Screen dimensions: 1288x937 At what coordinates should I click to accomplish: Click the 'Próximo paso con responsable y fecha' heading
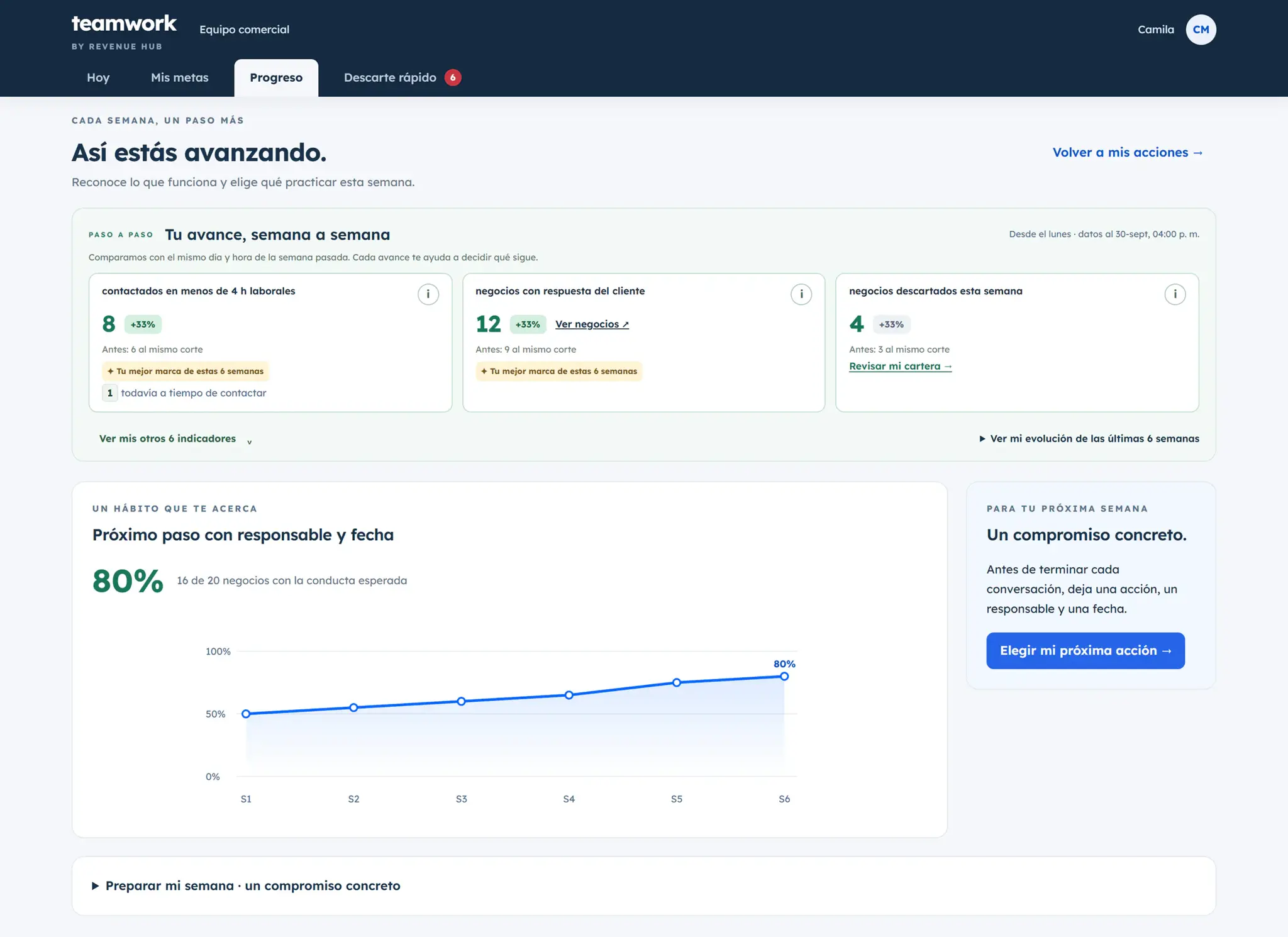[x=243, y=535]
